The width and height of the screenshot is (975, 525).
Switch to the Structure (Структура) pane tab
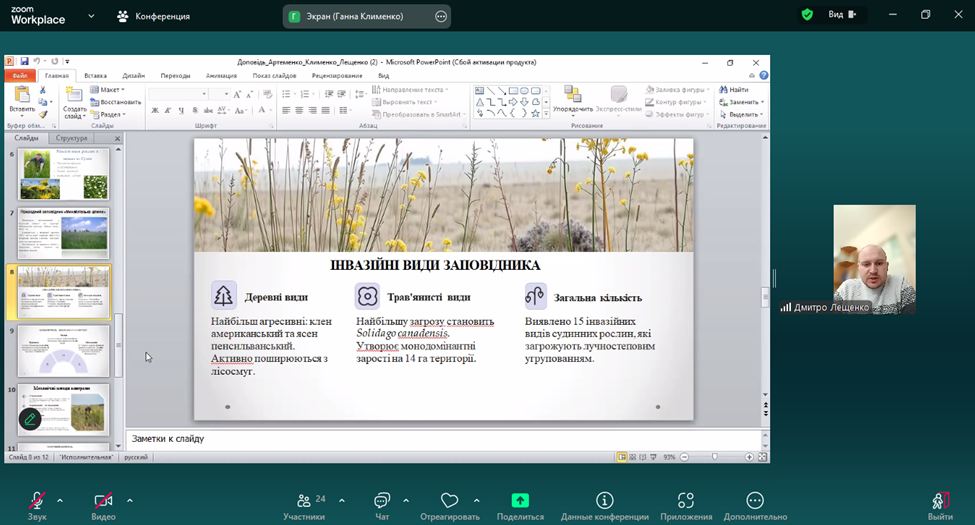72,138
